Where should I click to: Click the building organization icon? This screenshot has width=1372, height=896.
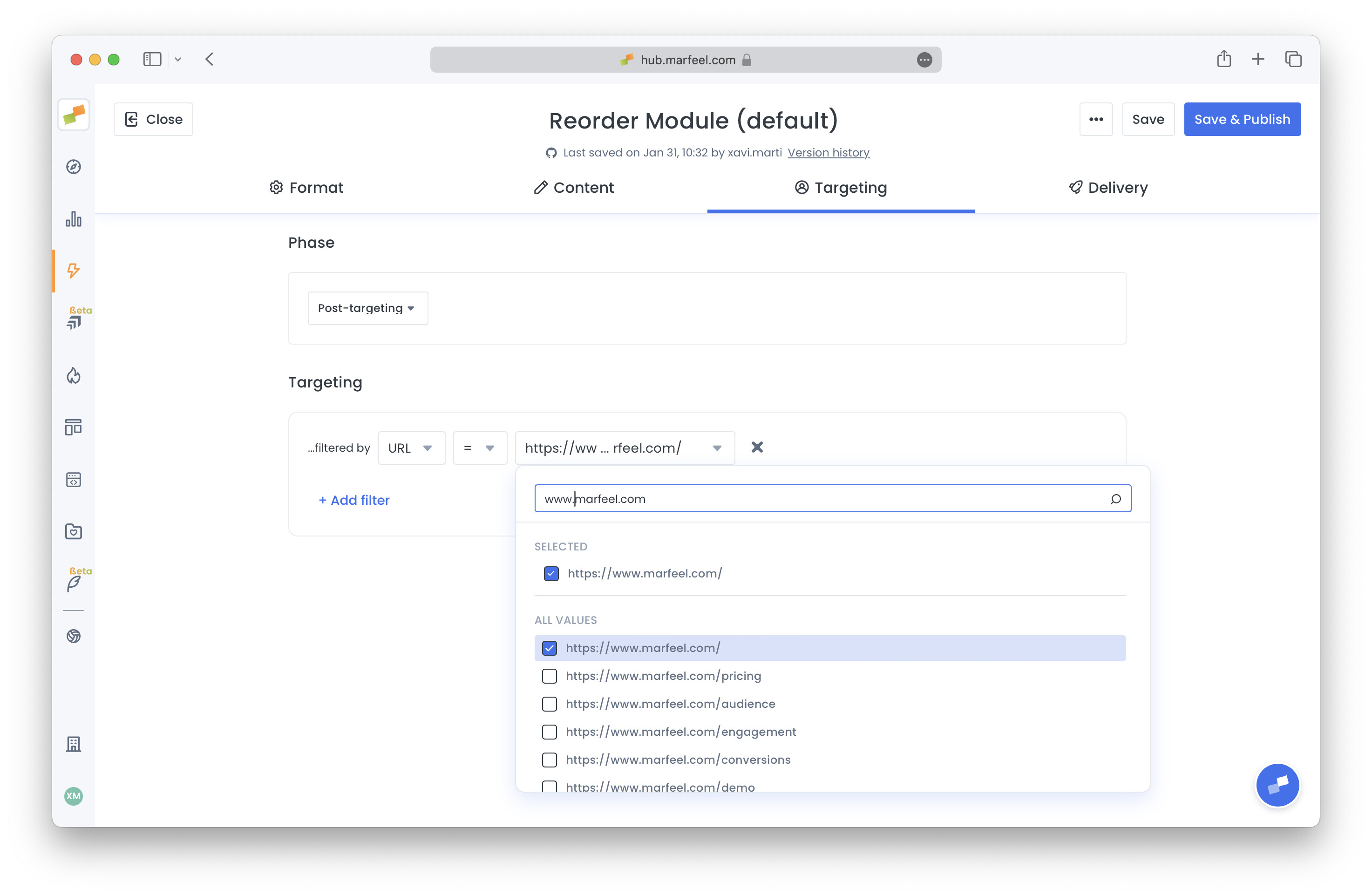coord(73,744)
